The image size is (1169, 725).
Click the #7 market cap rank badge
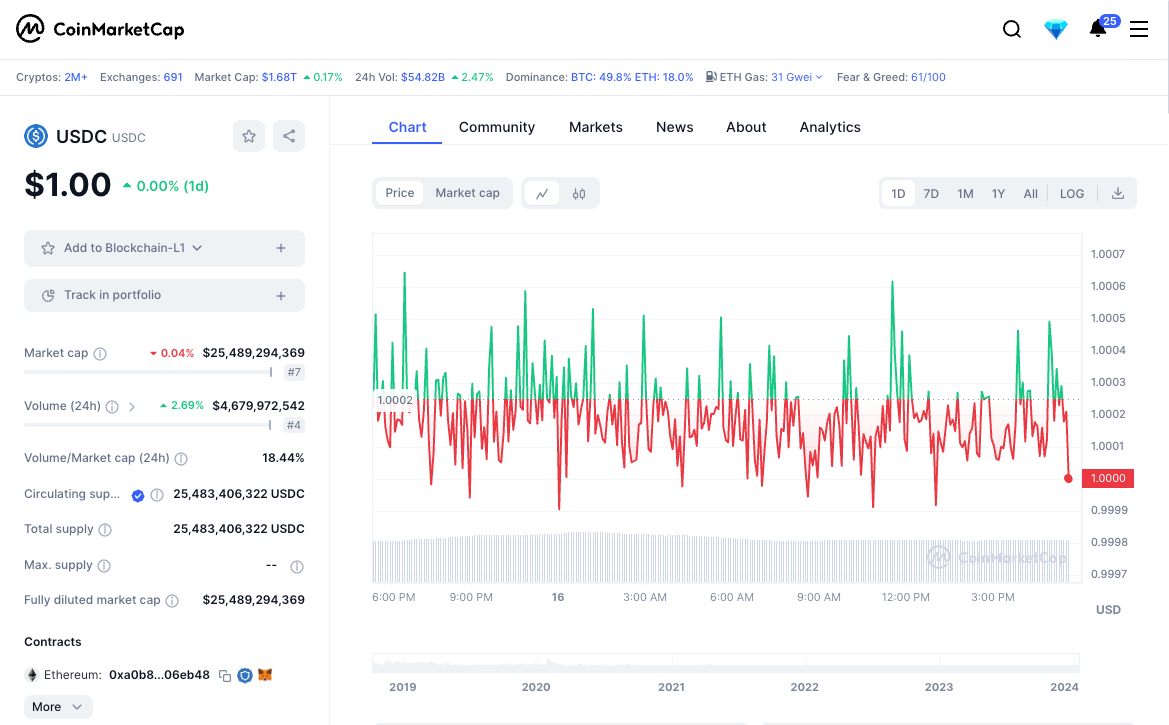click(294, 372)
